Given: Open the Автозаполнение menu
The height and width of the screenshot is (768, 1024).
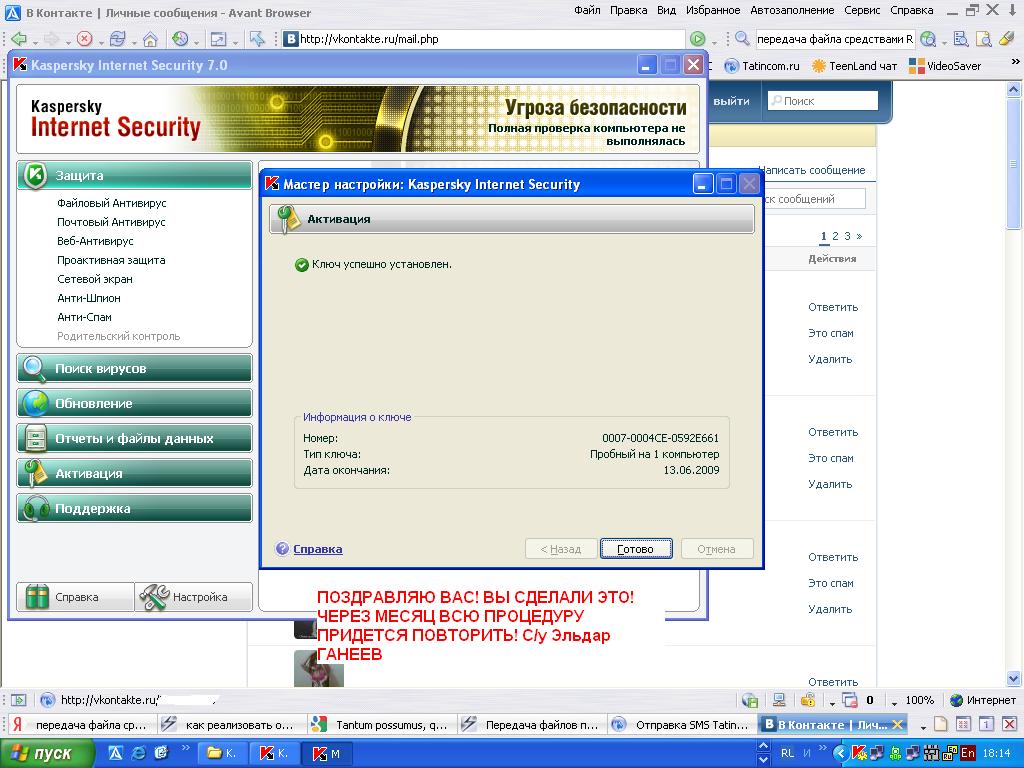Looking at the screenshot, I should (792, 10).
